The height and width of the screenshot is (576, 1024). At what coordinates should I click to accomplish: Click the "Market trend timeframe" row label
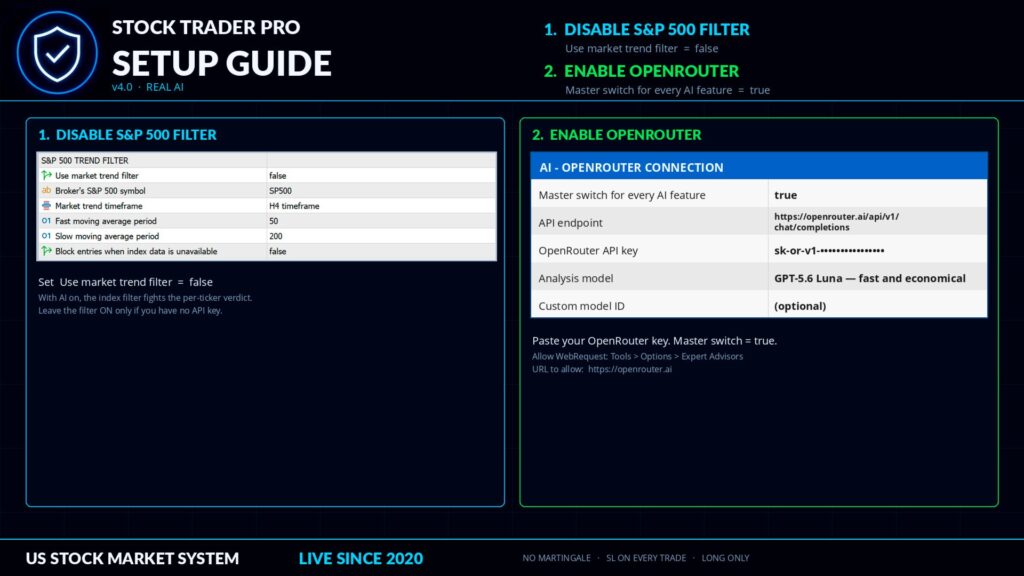99,206
